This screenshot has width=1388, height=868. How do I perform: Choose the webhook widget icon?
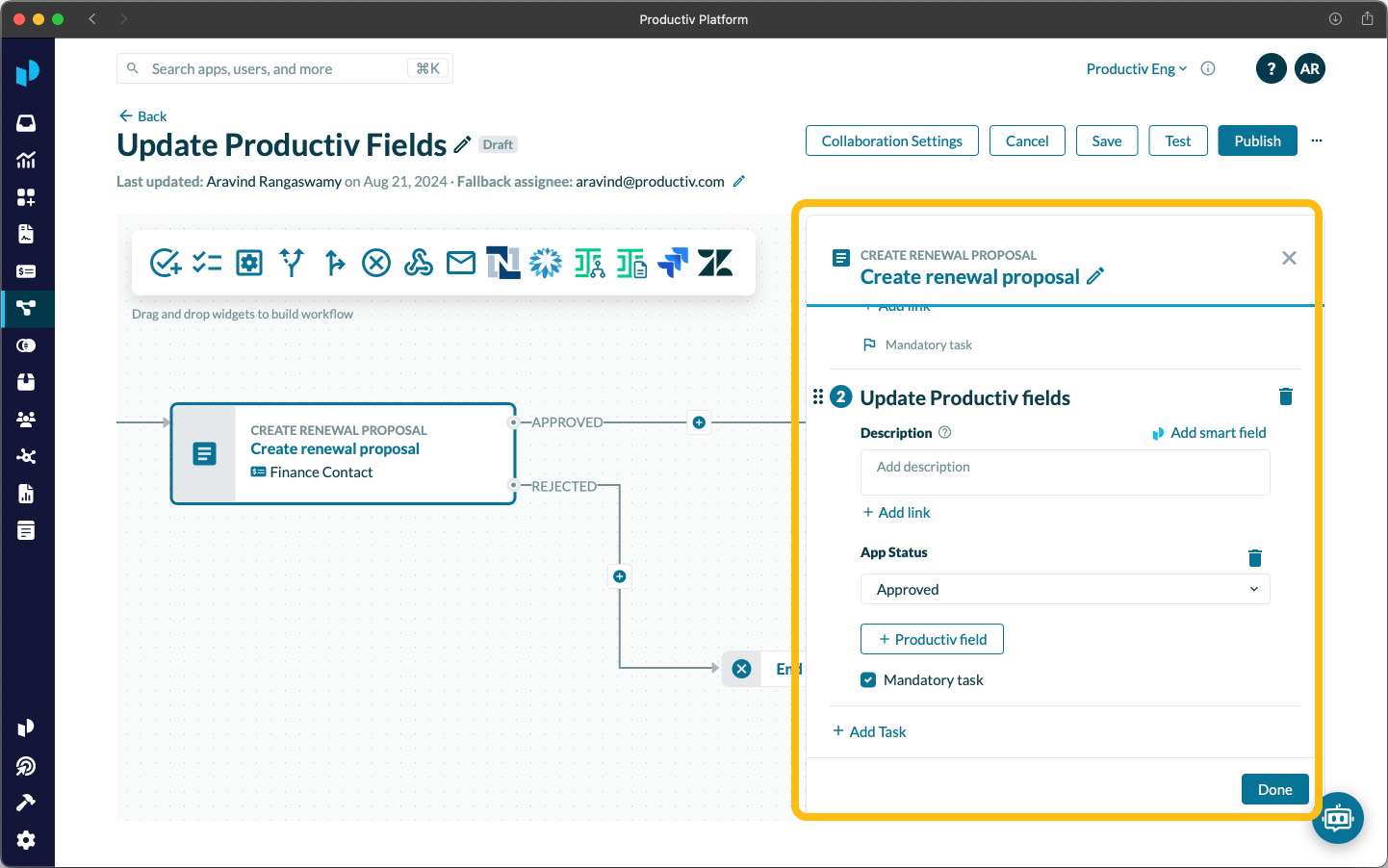[x=419, y=262]
